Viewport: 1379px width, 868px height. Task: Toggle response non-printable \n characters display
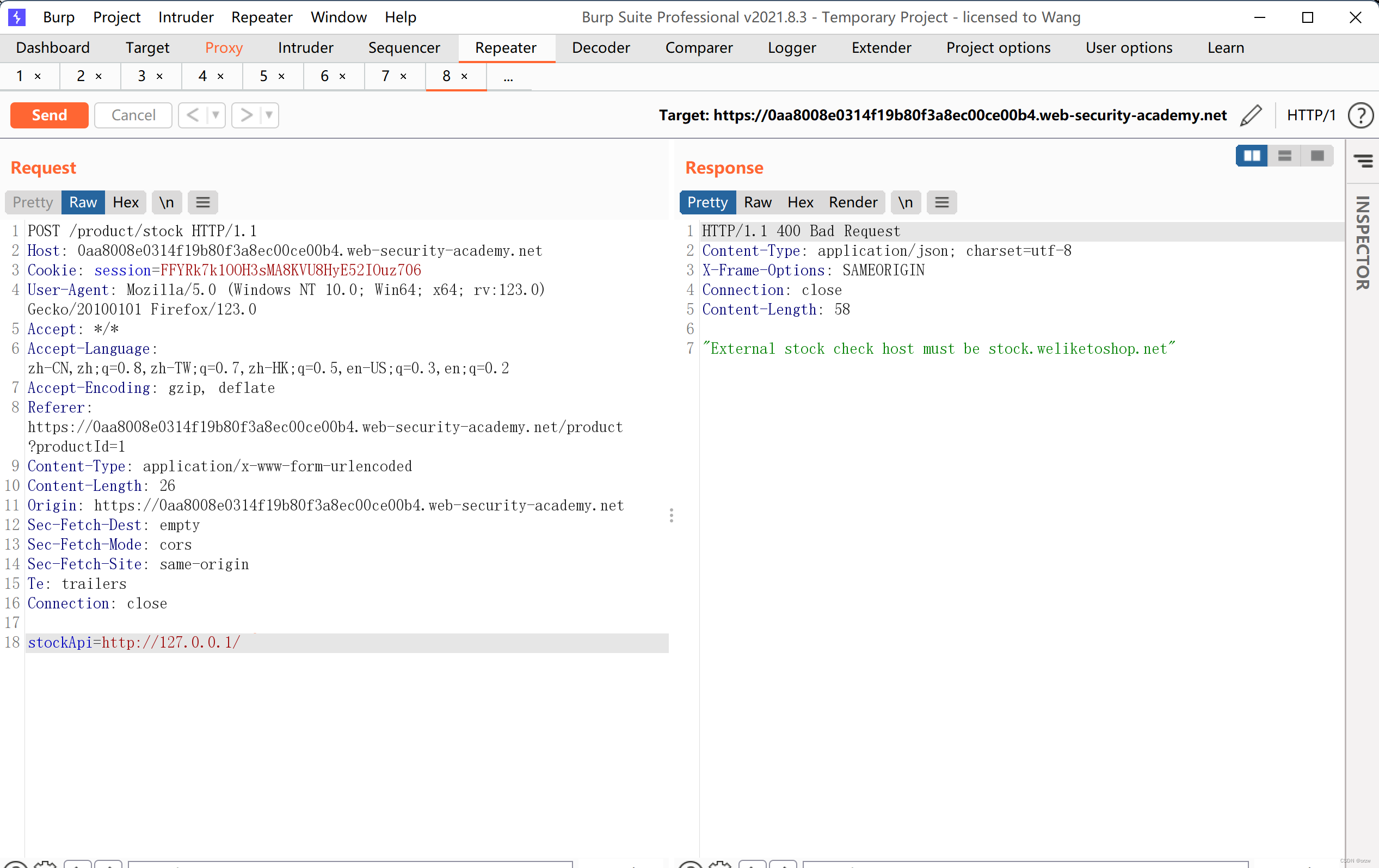click(906, 202)
